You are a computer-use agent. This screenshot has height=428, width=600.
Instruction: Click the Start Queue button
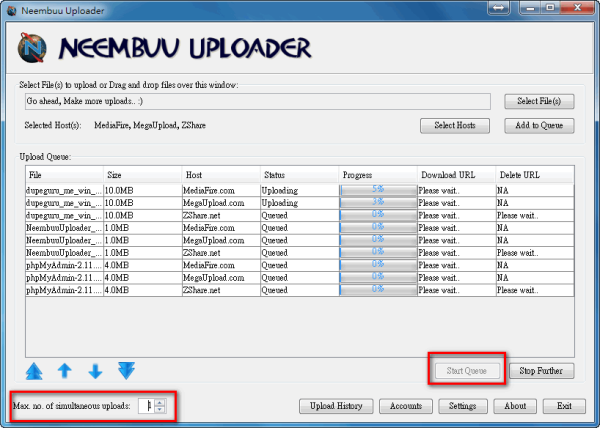point(466,371)
